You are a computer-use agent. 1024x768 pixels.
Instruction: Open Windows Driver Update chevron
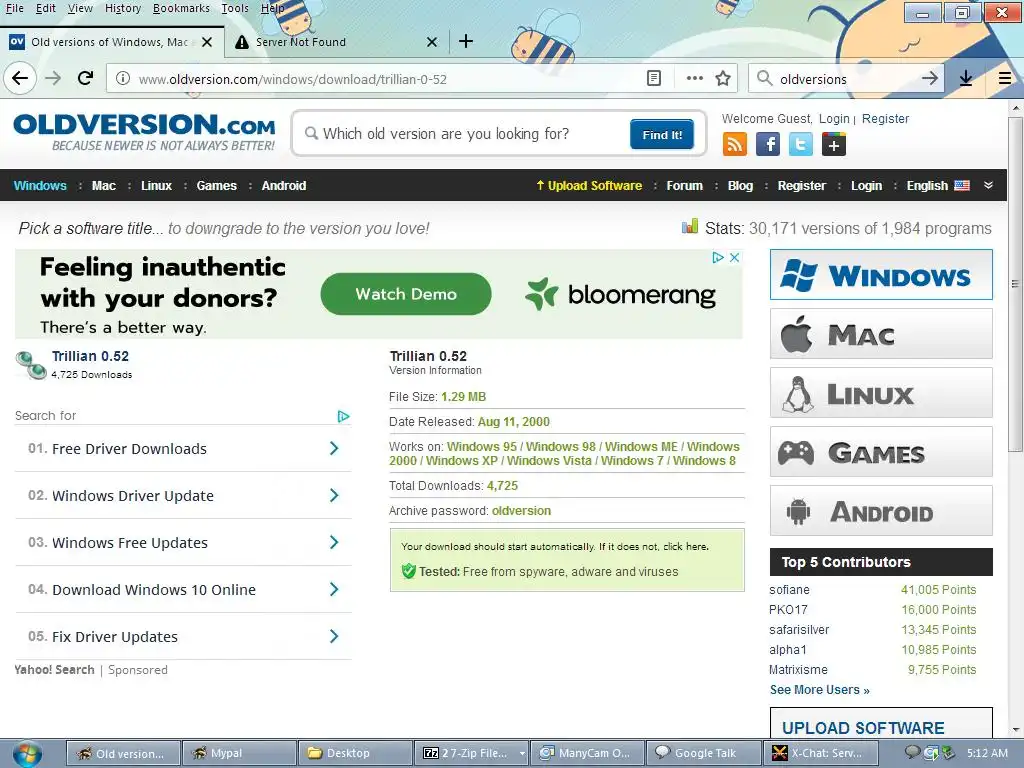[x=334, y=495]
